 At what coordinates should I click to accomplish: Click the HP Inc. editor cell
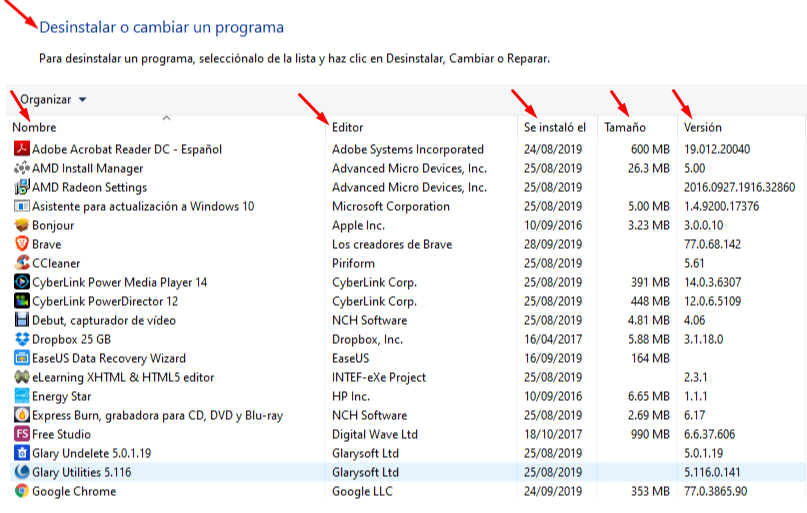(351, 396)
